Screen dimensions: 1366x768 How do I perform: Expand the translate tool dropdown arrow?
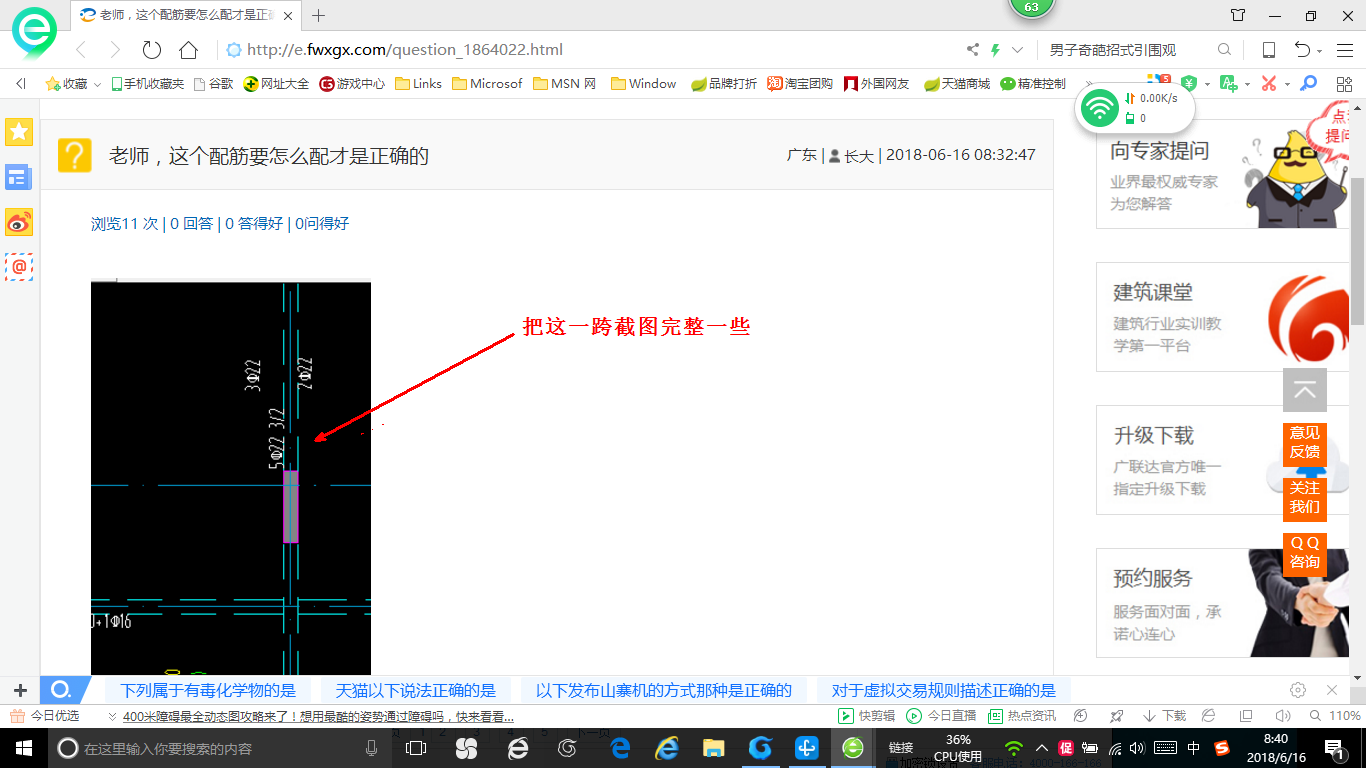[x=1247, y=85]
